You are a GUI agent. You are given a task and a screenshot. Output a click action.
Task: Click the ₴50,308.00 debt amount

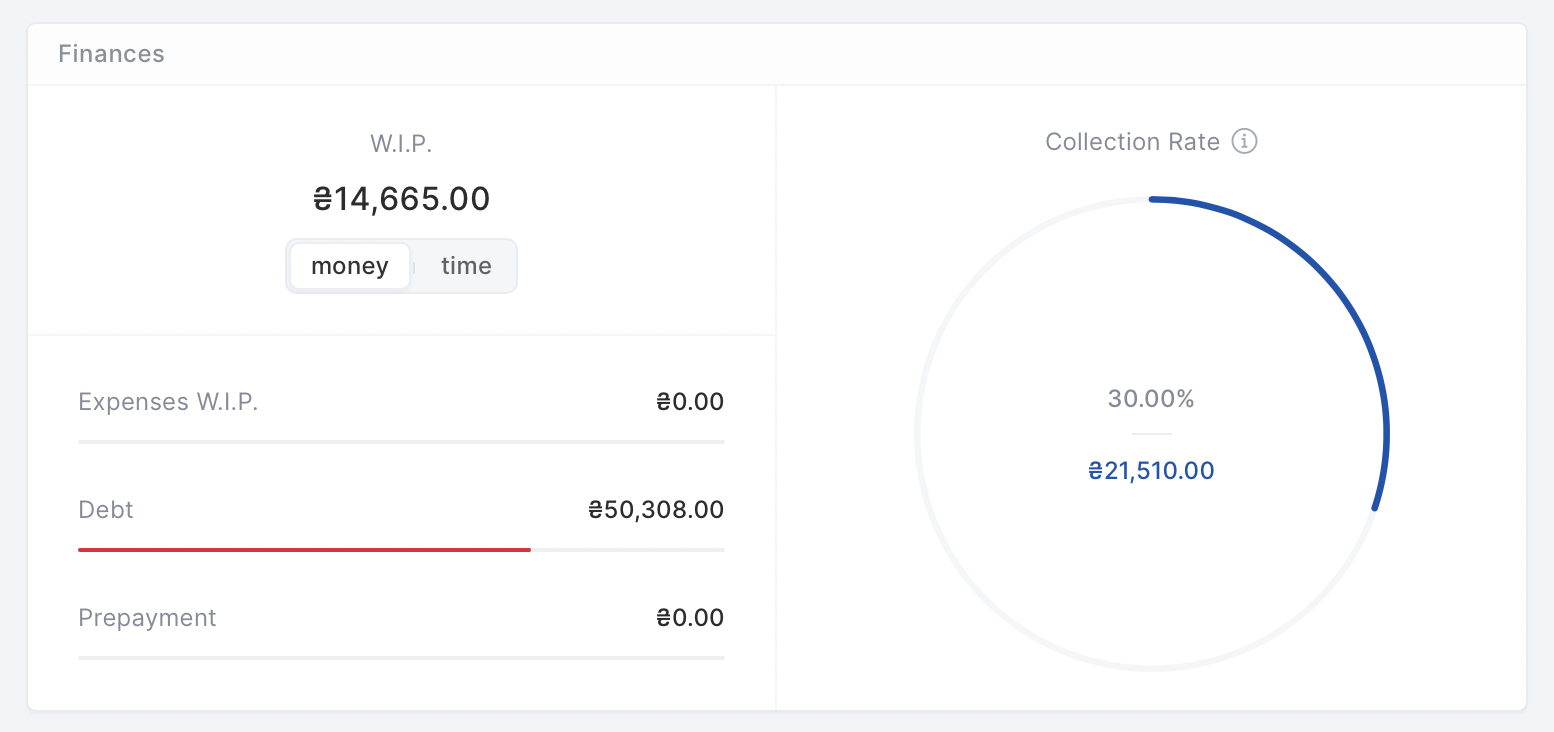[656, 510]
